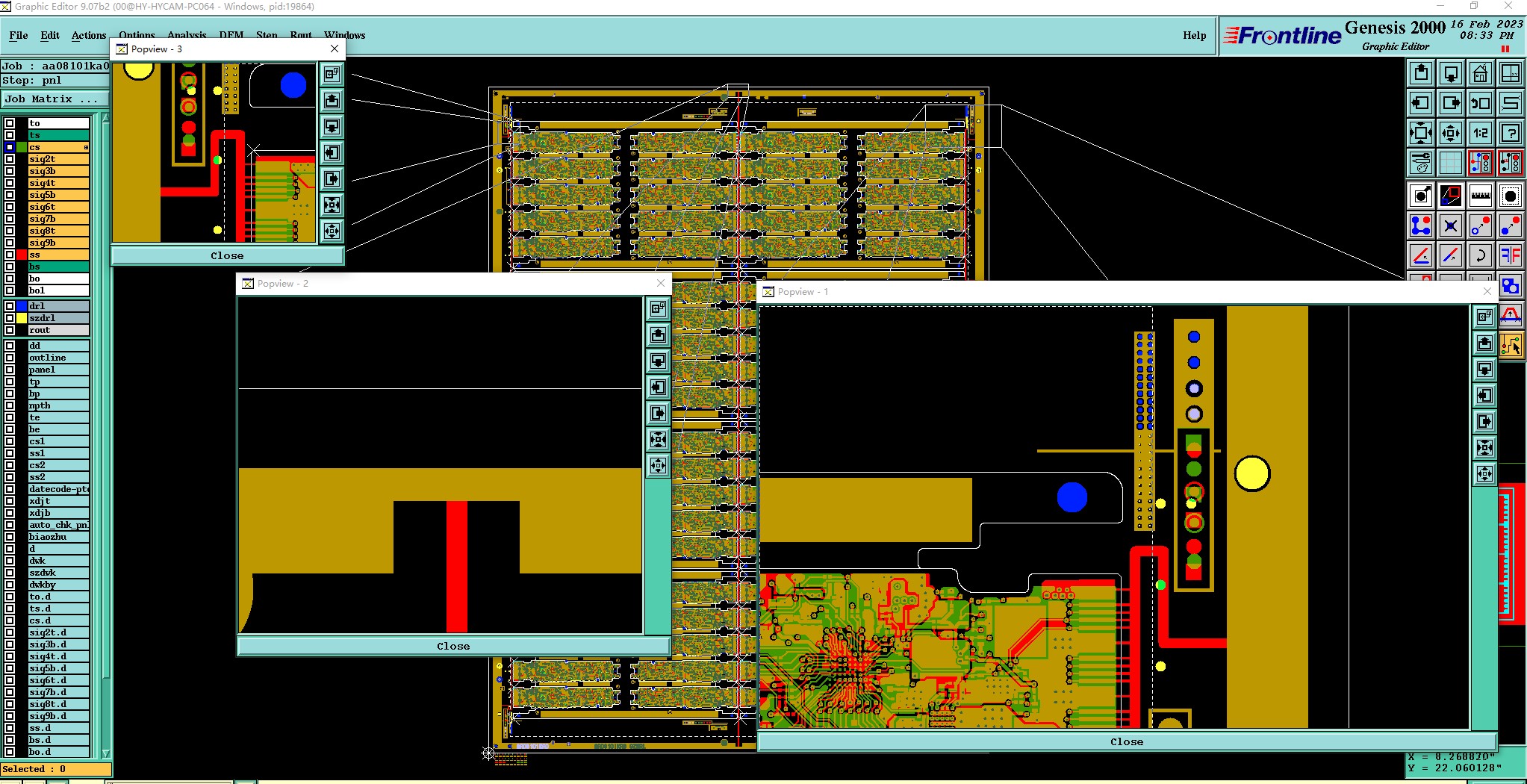This screenshot has height=784, width=1527.
Task: Open the Actions menu
Action: pyautogui.click(x=89, y=35)
